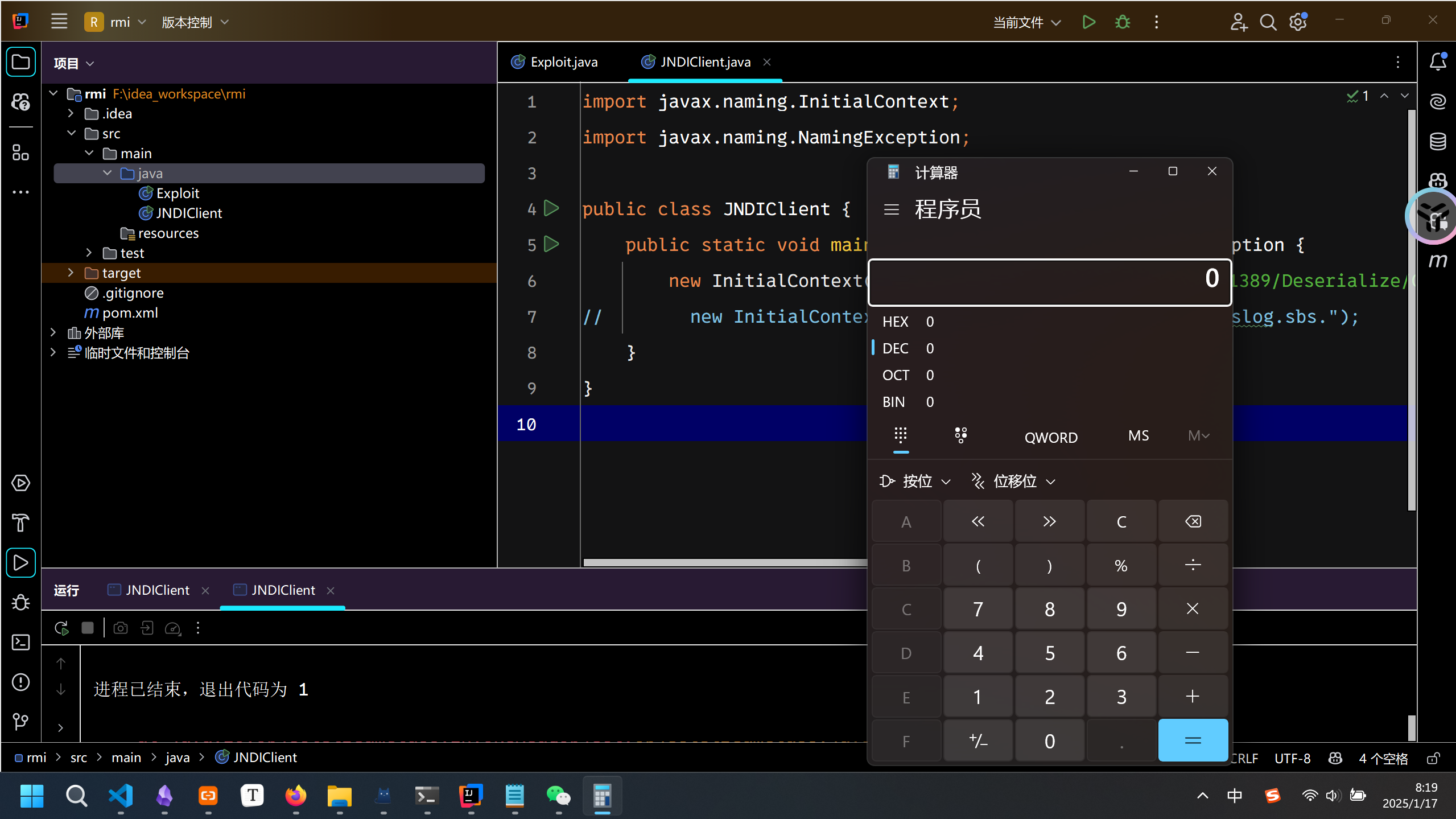1456x819 pixels.
Task: Open the Build hammer tool window
Action: 20,522
